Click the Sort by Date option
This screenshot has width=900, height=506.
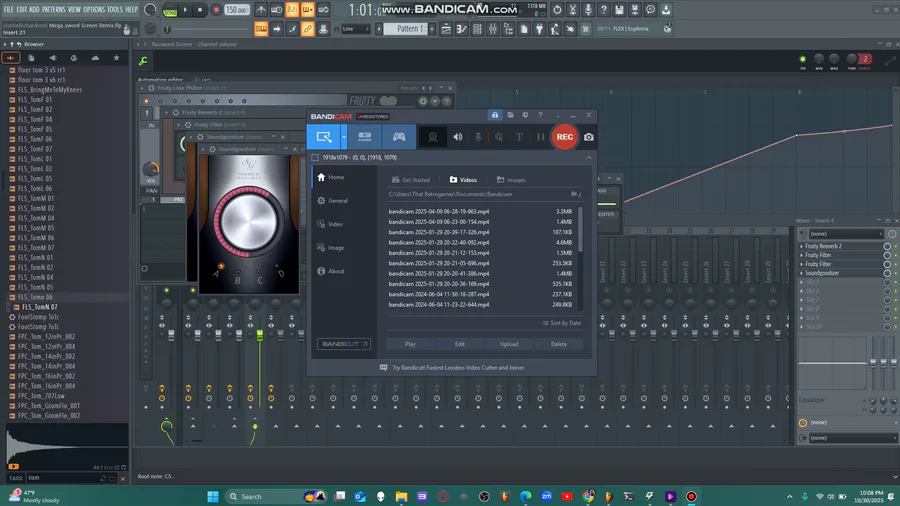(x=562, y=323)
